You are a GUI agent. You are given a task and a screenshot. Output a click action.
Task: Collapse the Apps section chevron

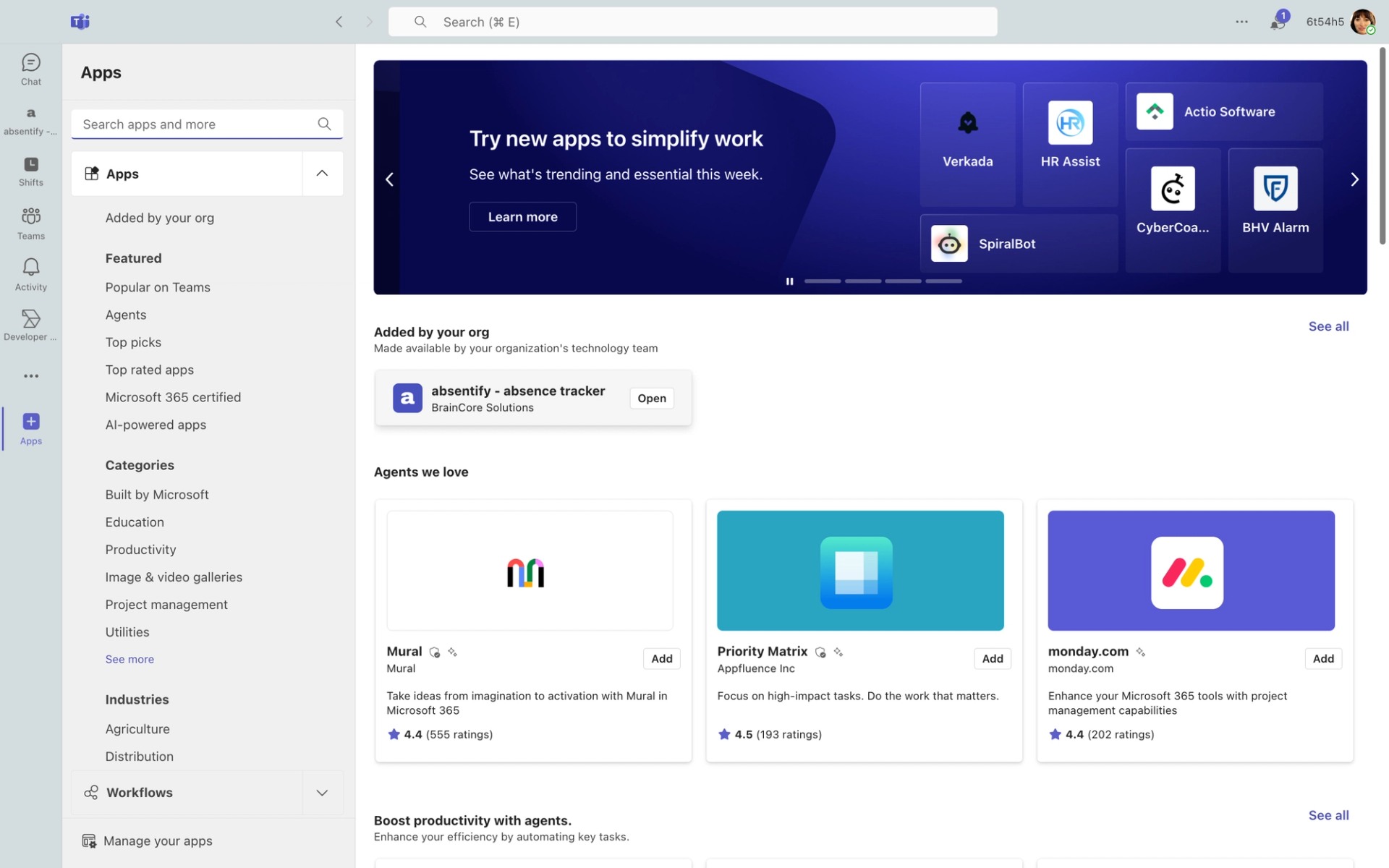tap(322, 174)
